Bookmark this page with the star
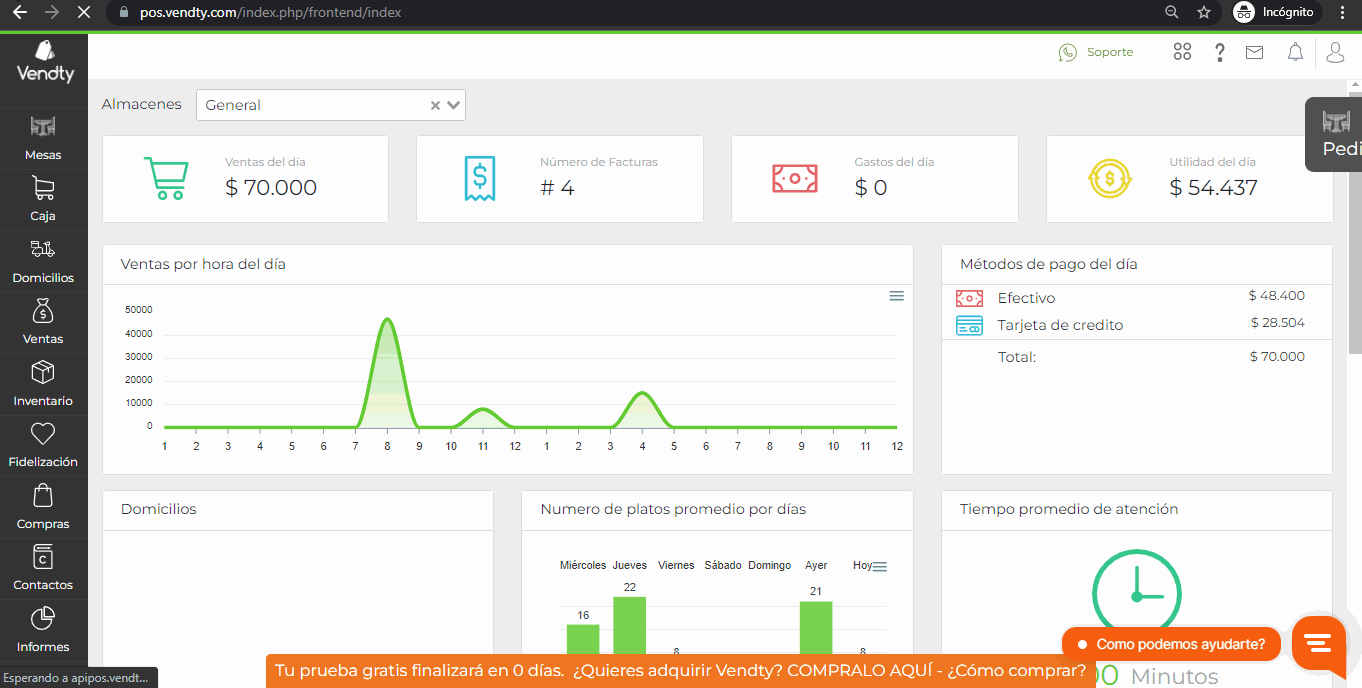 [1204, 13]
